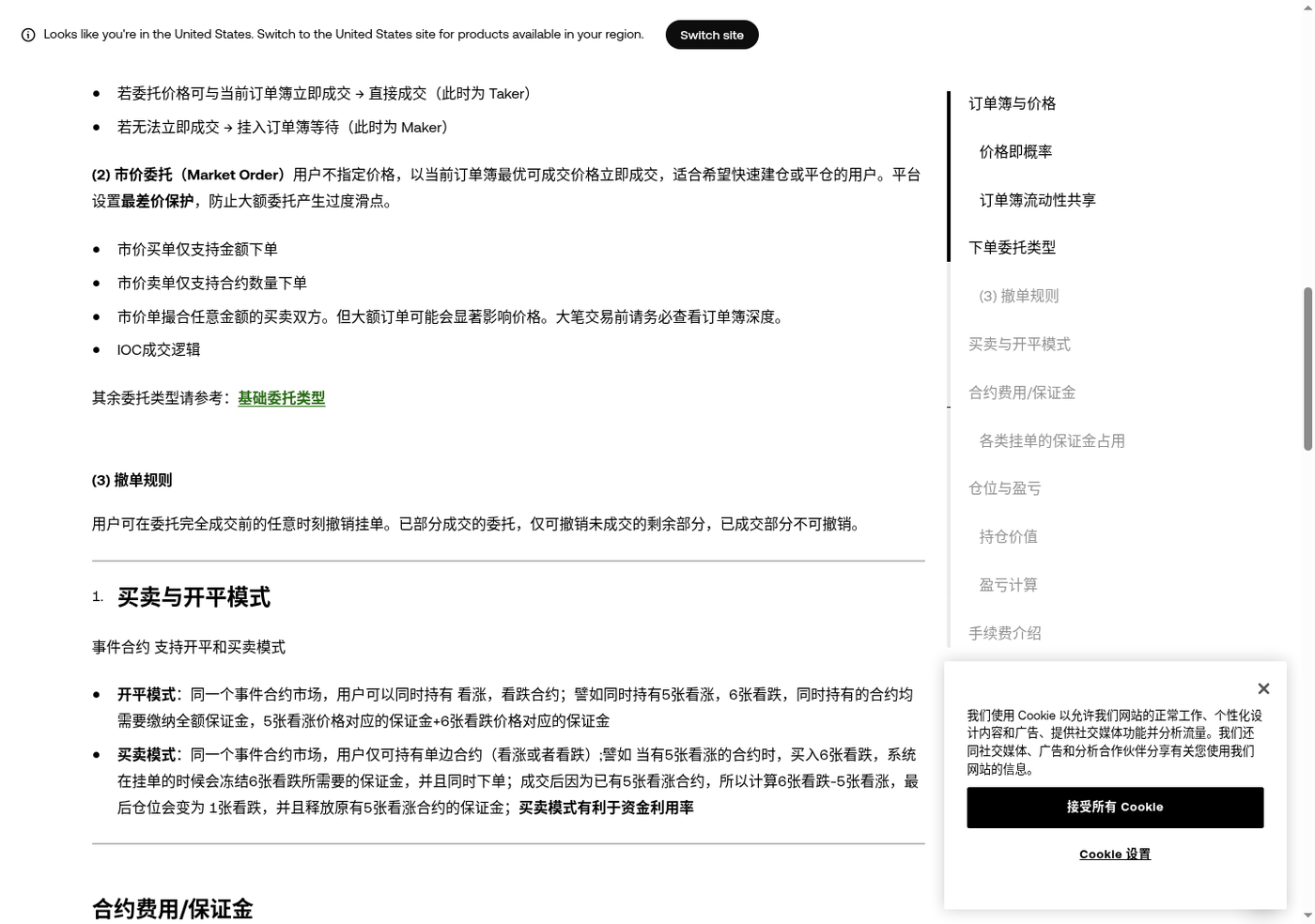Go to 下单委托类型 section
This screenshot has height=924, width=1315.
(x=1013, y=248)
